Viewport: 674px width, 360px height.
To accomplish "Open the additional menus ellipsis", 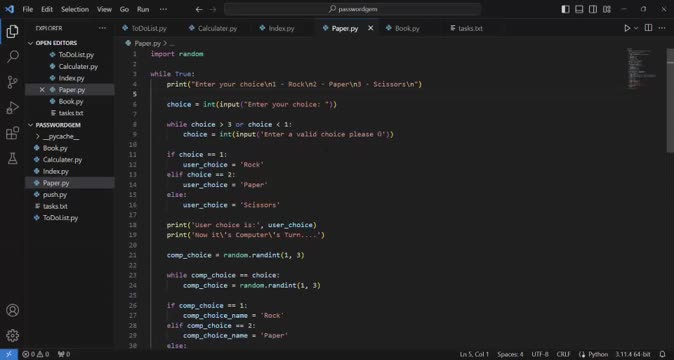I will (x=163, y=9).
